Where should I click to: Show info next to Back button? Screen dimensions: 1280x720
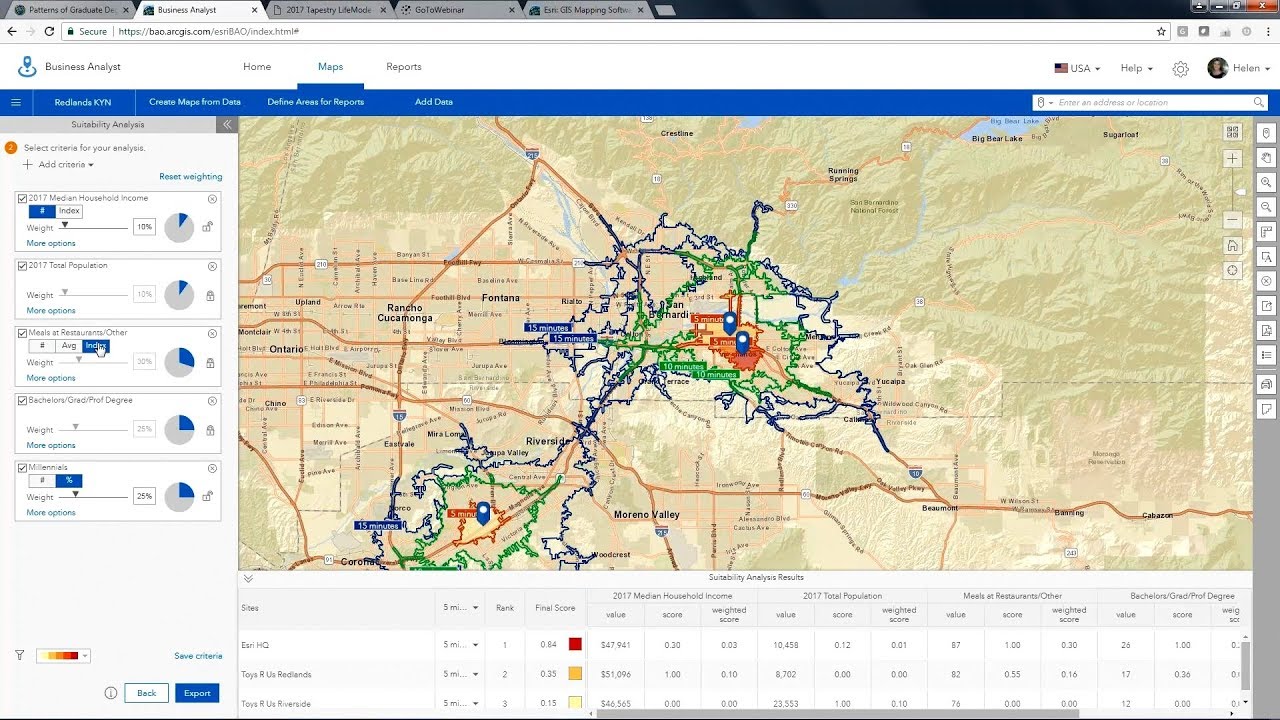(x=111, y=693)
